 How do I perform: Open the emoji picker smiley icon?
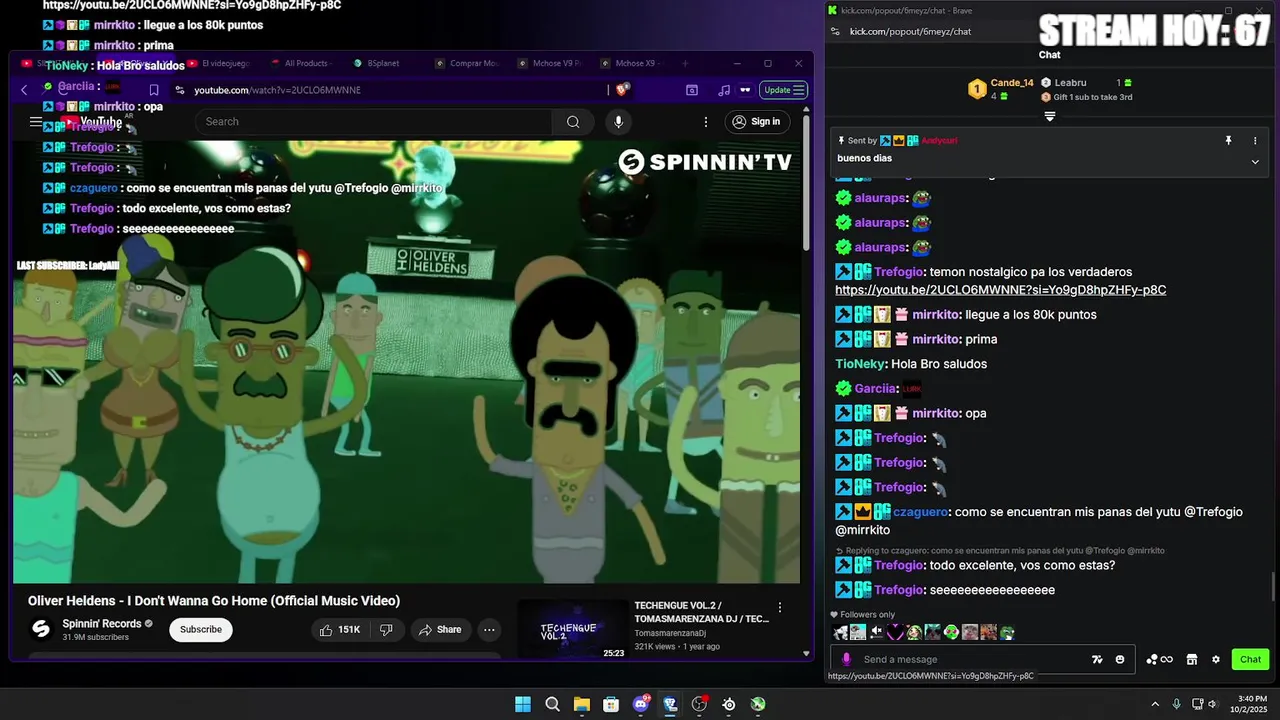1120,659
